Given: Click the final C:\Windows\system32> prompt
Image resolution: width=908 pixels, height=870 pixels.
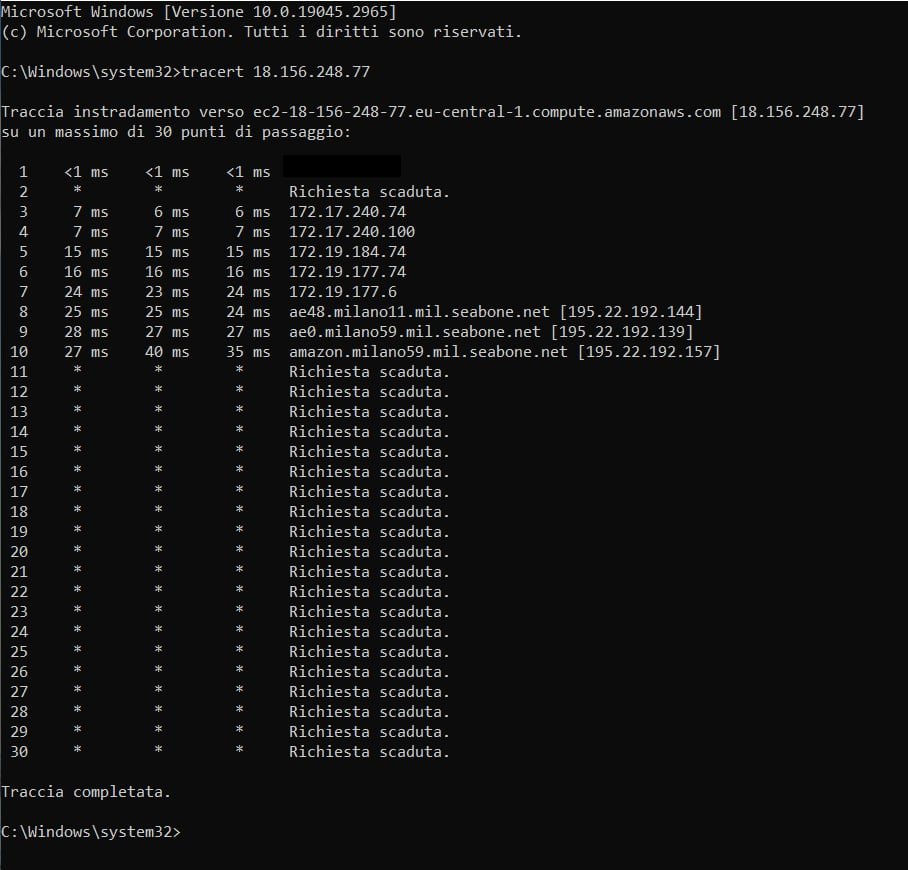Looking at the screenshot, I should pos(91,832).
